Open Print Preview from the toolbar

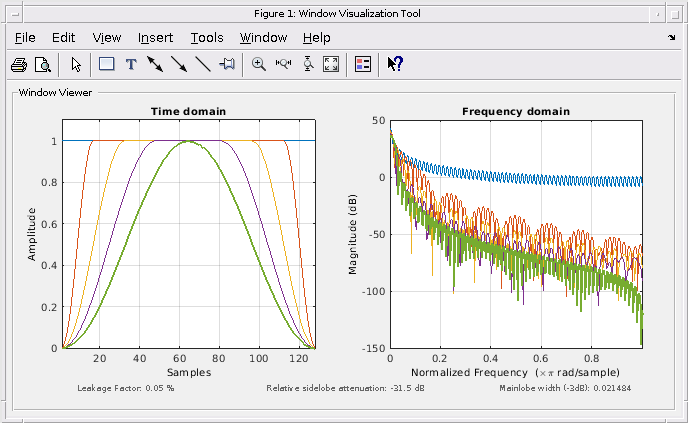(43, 65)
